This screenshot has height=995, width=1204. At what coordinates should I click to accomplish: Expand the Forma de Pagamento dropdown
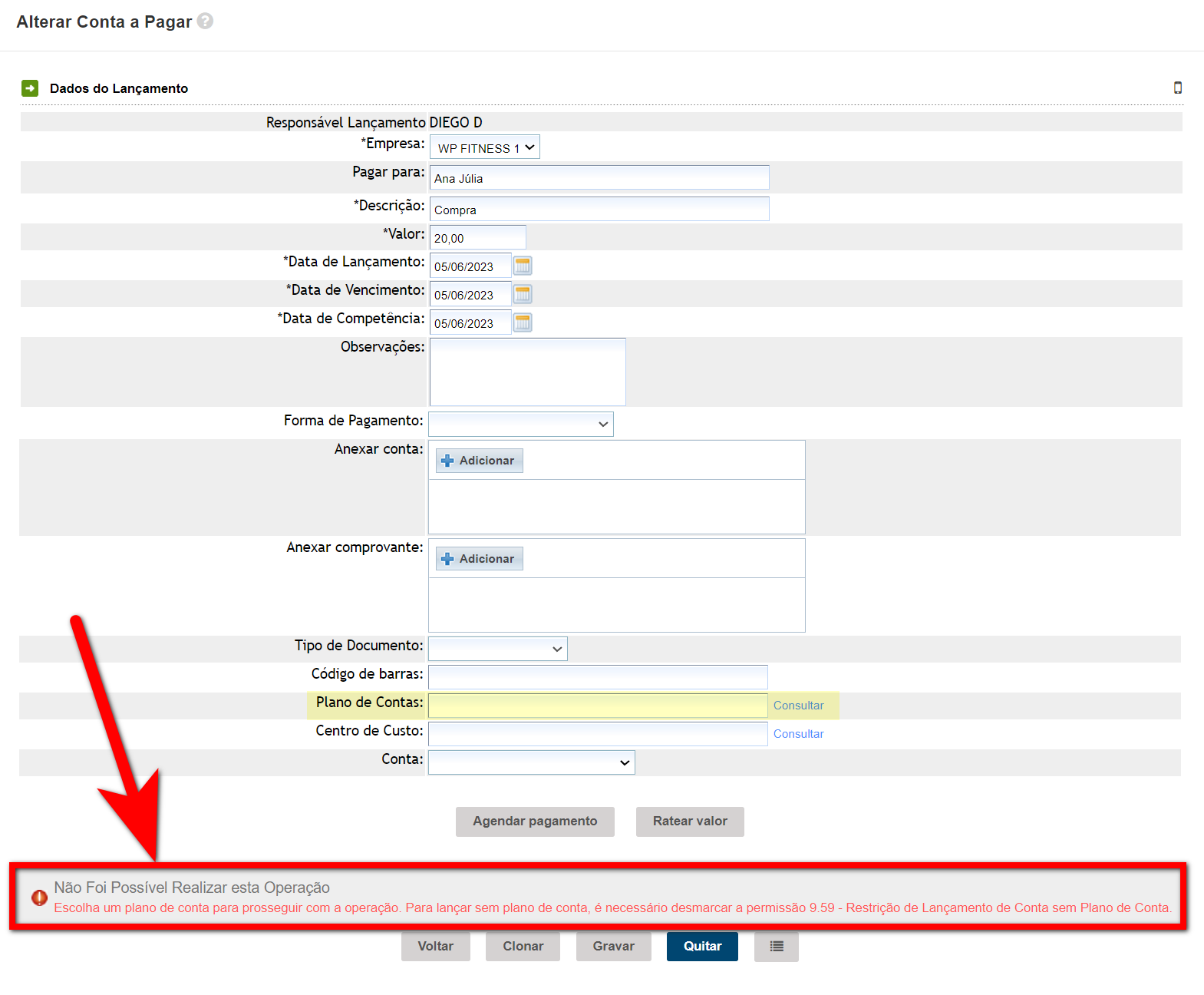521,424
